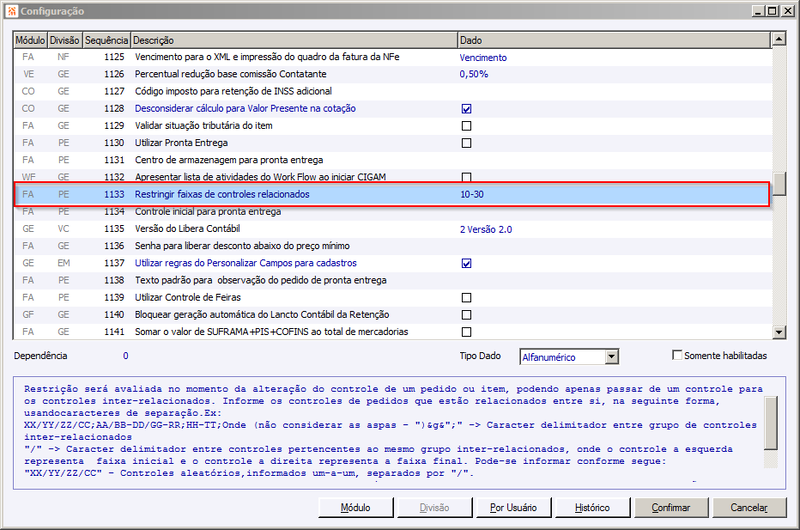The width and height of the screenshot is (800, 530).
Task: Tick the Somar o valor de SUFRAMA checkbox
Action: 466,332
